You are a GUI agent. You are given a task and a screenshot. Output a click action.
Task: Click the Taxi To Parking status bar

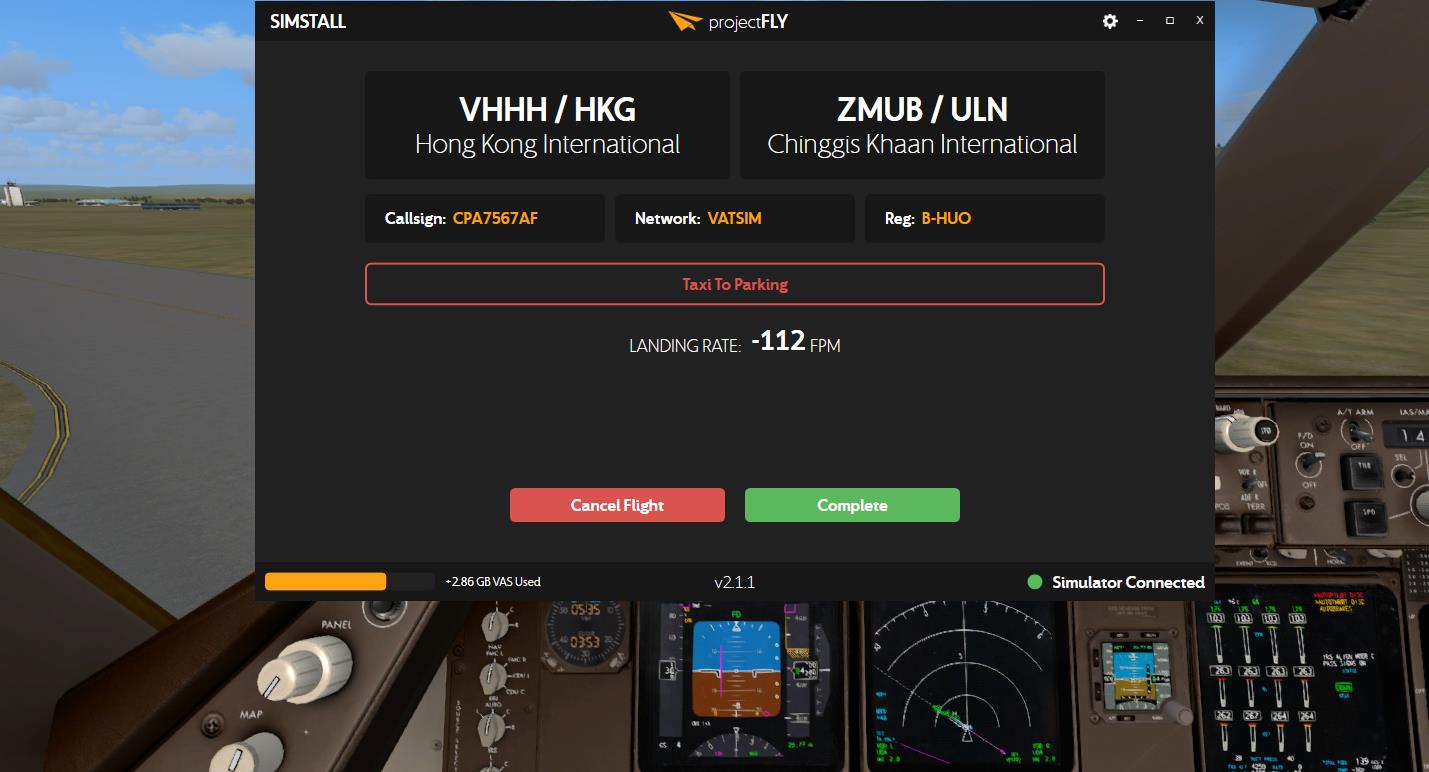coord(735,284)
